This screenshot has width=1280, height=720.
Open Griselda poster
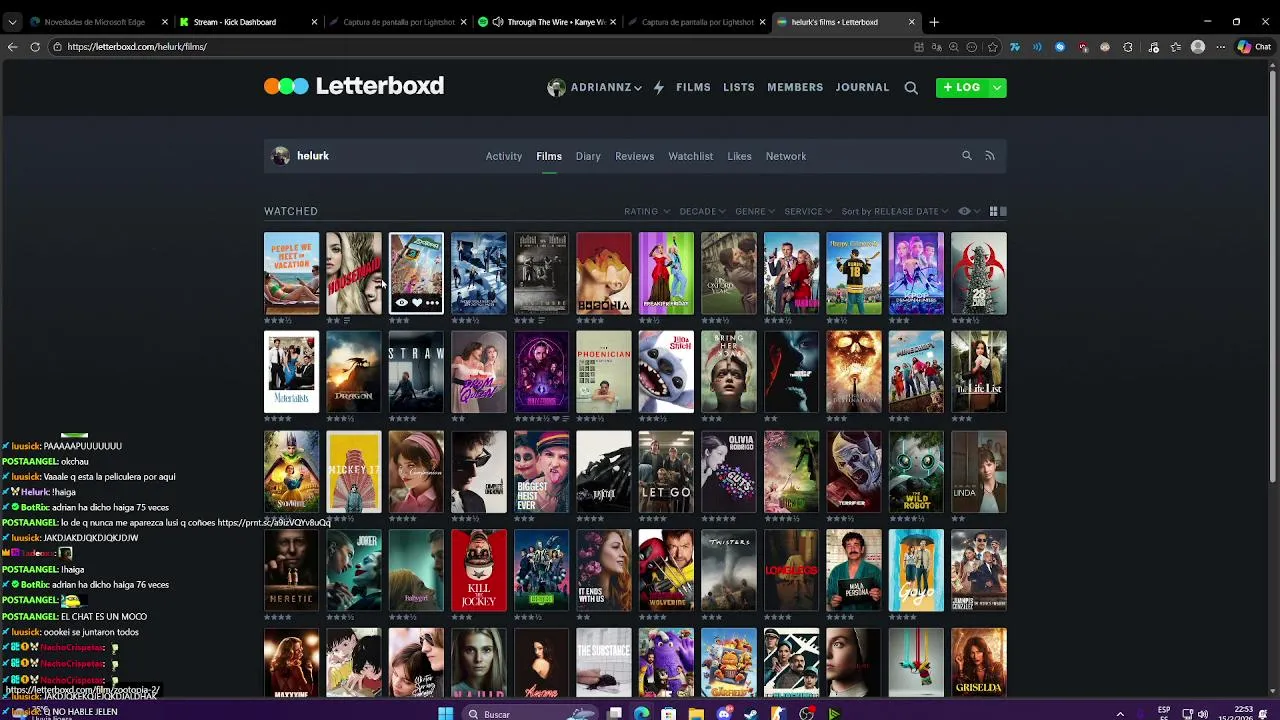[x=979, y=662]
